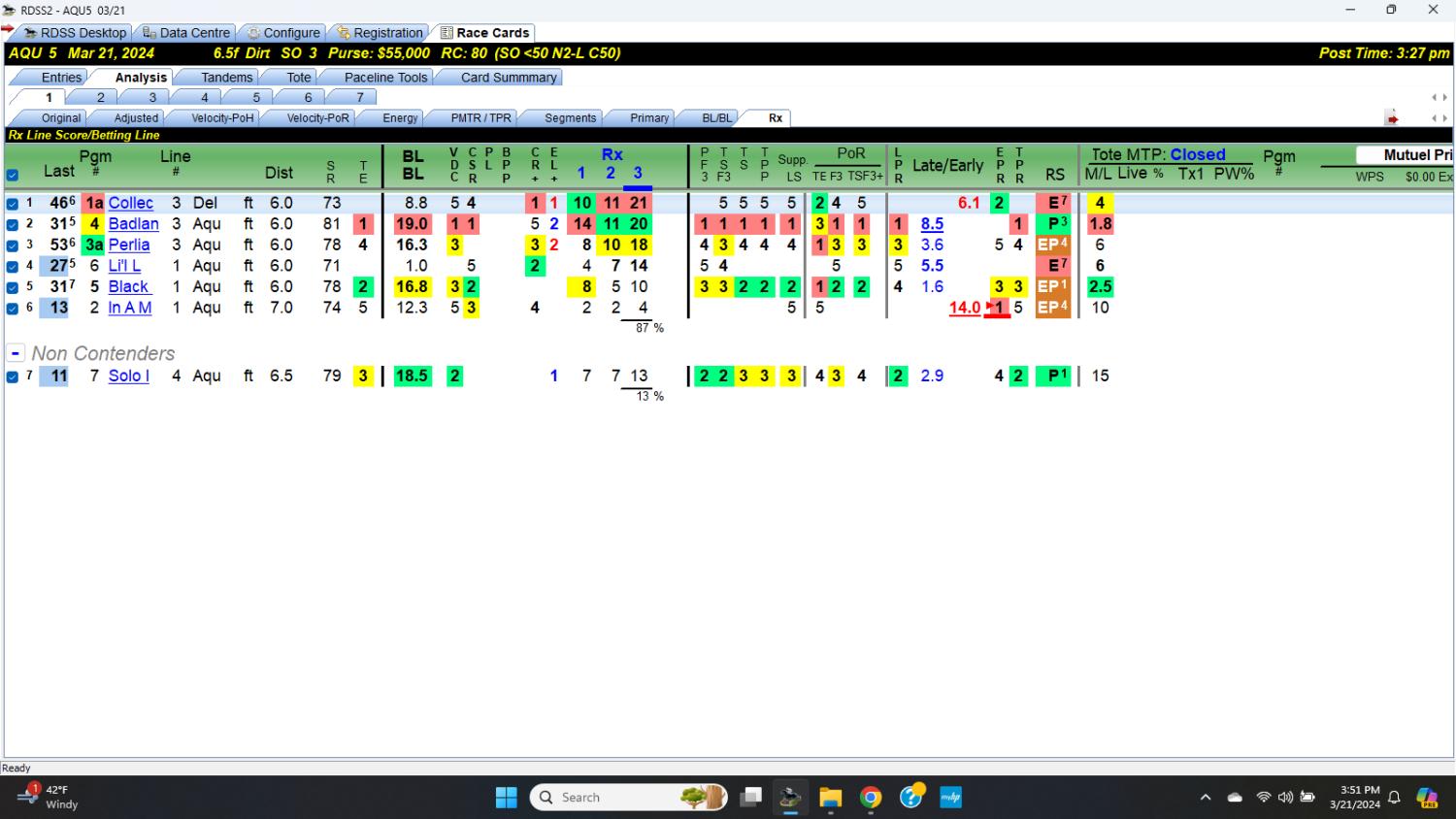1456x819 pixels.
Task: Open File Explorer from the taskbar
Action: point(830,798)
